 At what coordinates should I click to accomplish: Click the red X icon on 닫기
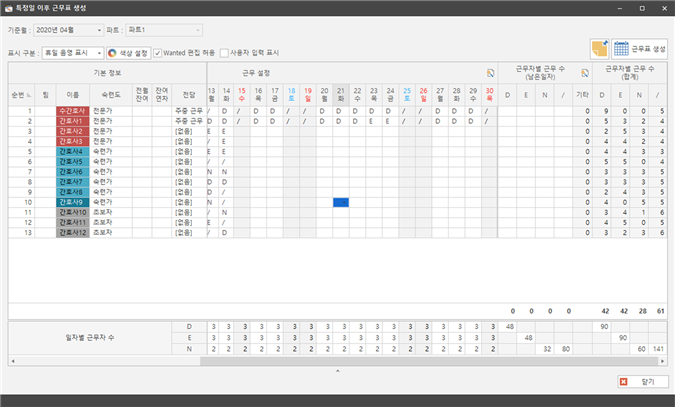622,382
